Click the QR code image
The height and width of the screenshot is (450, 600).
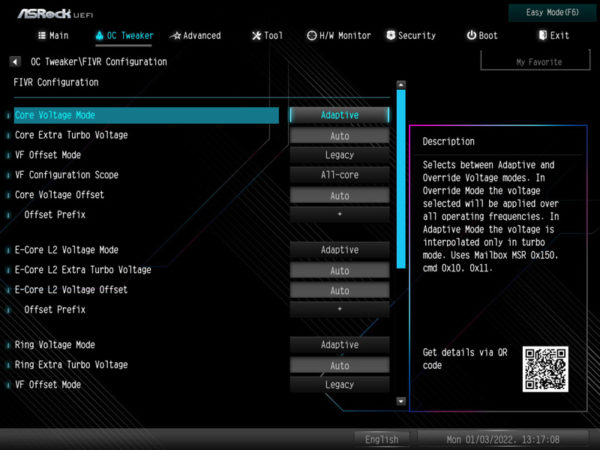click(x=544, y=368)
